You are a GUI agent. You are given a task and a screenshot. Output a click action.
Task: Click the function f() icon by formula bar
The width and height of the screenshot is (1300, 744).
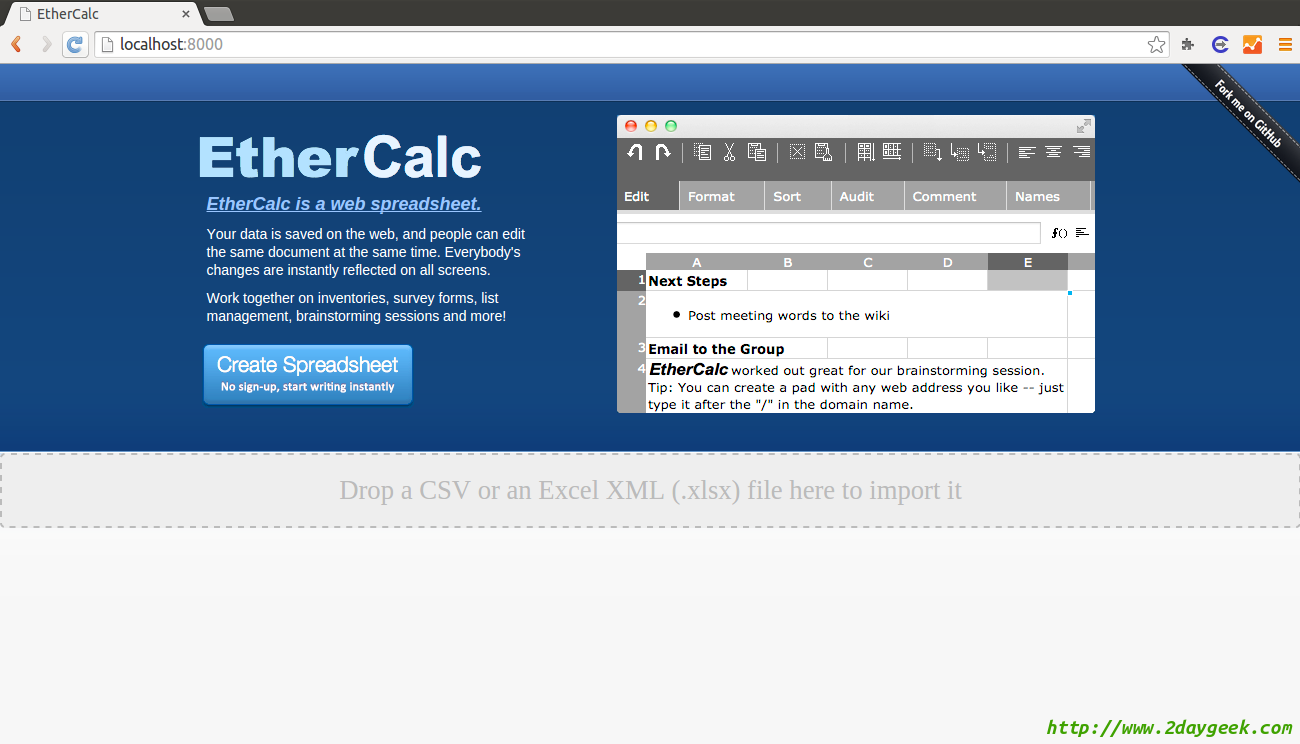1059,233
